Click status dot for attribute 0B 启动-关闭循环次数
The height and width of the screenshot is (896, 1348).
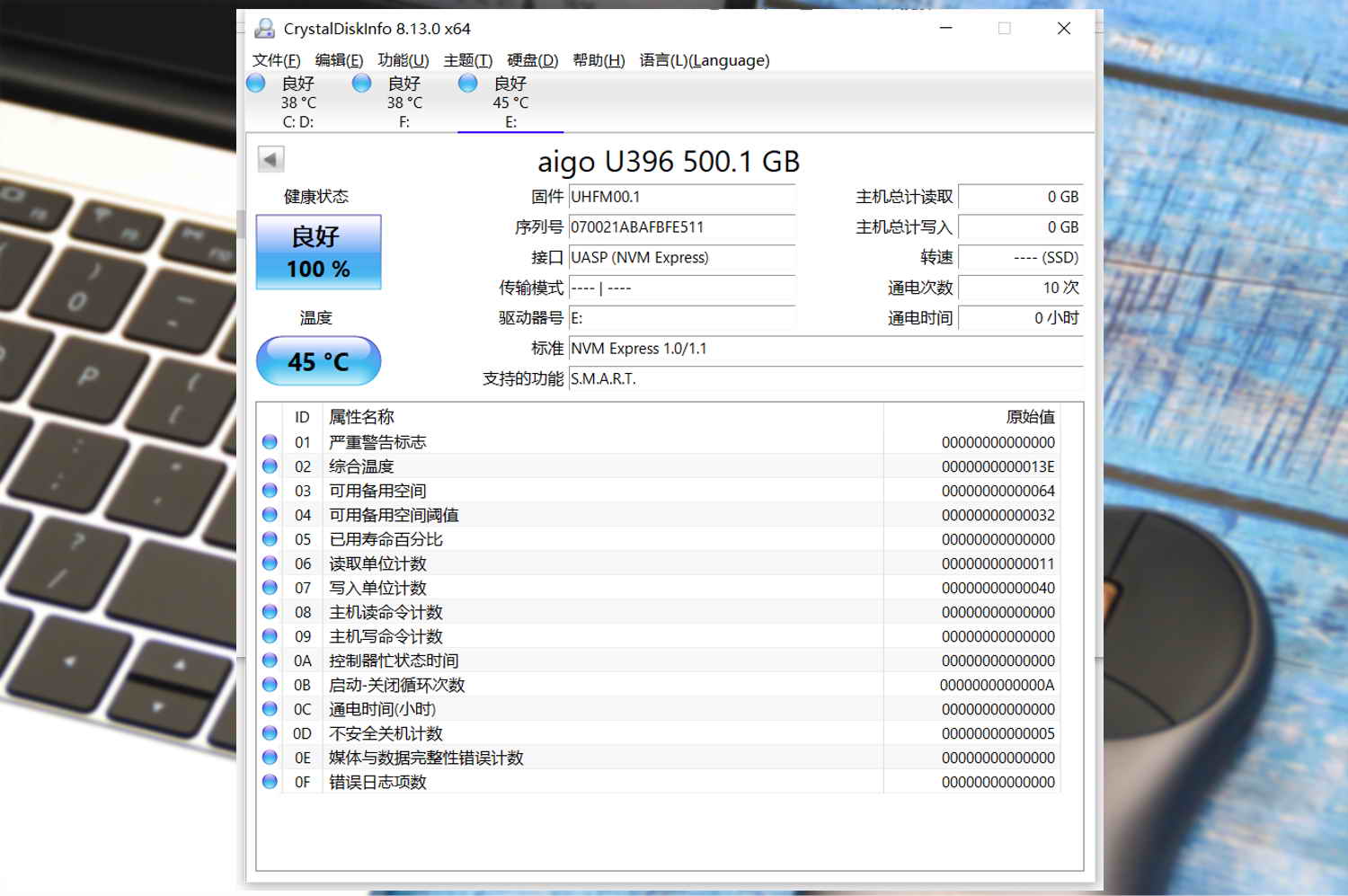270,685
